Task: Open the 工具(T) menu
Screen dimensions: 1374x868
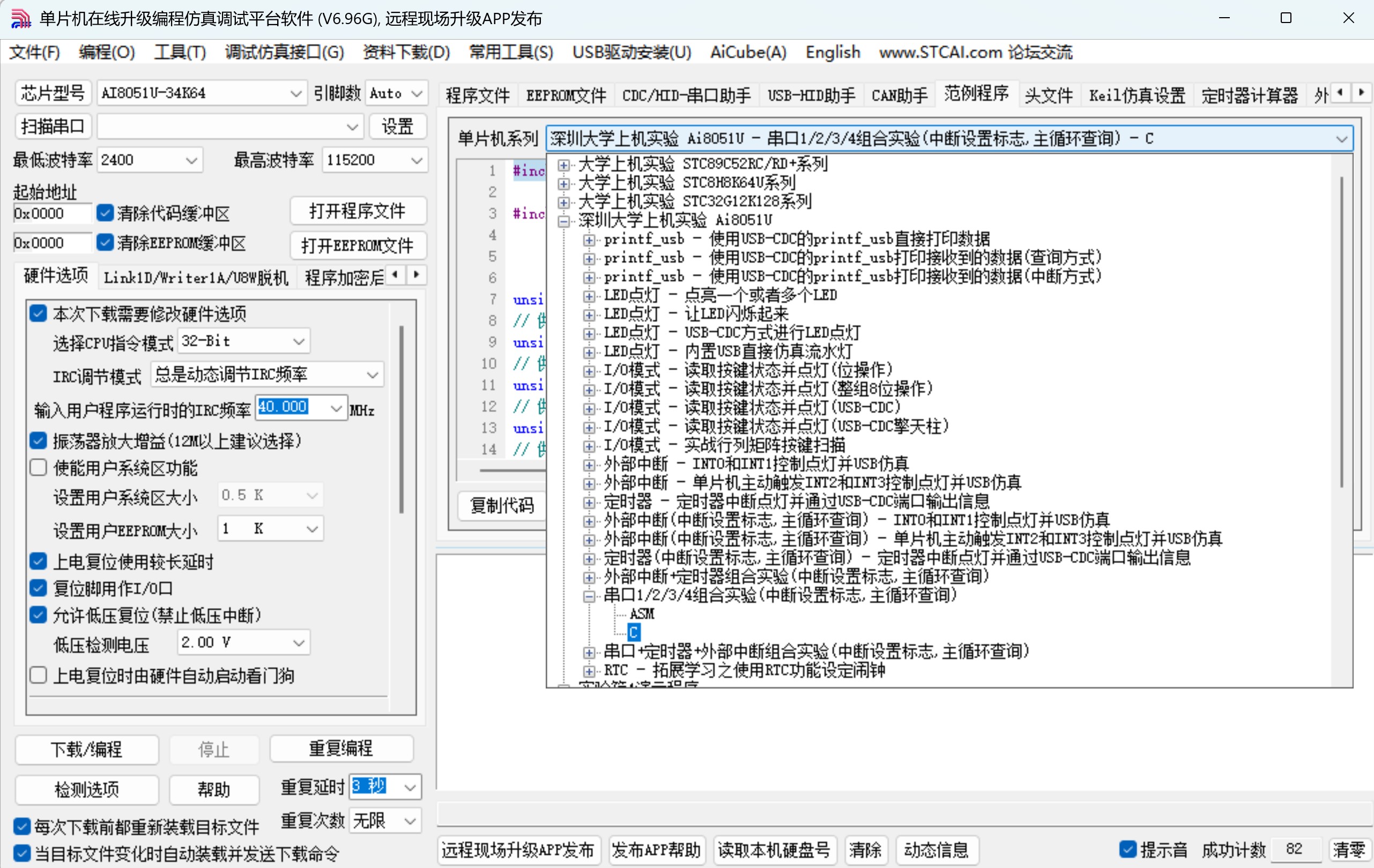Action: 179,52
